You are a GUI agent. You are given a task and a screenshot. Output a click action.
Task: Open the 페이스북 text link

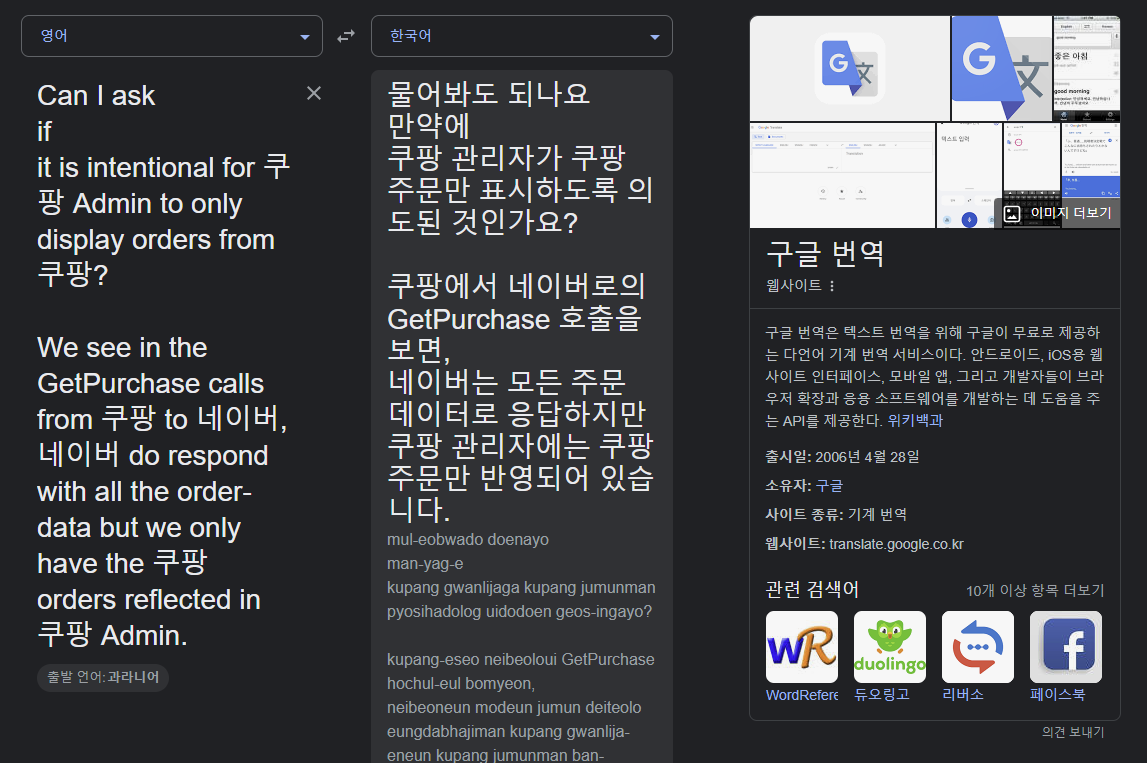point(1058,694)
